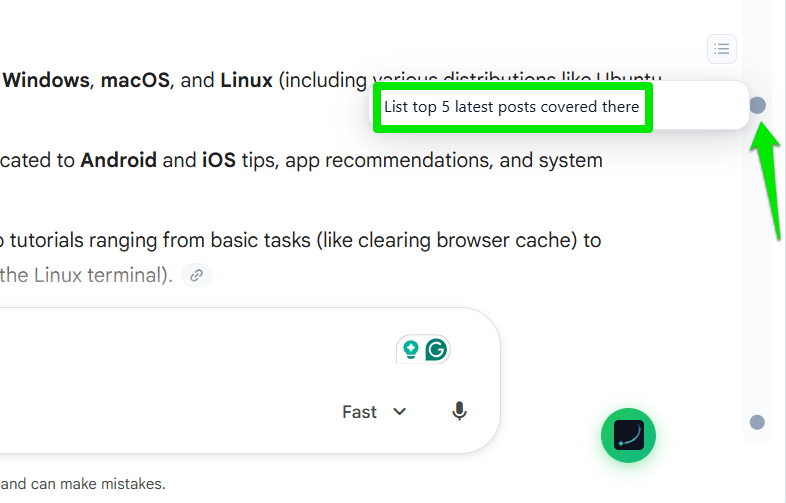Click the Grammarly lightbulb suggestion icon

tap(410, 350)
